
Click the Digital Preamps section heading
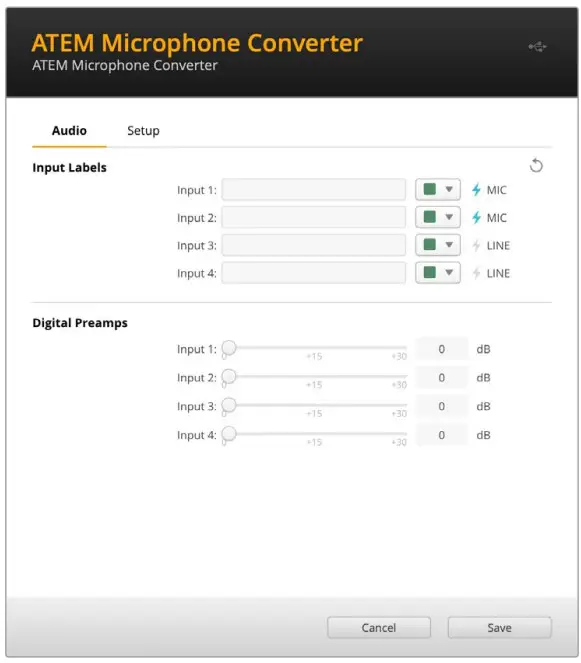80,323
